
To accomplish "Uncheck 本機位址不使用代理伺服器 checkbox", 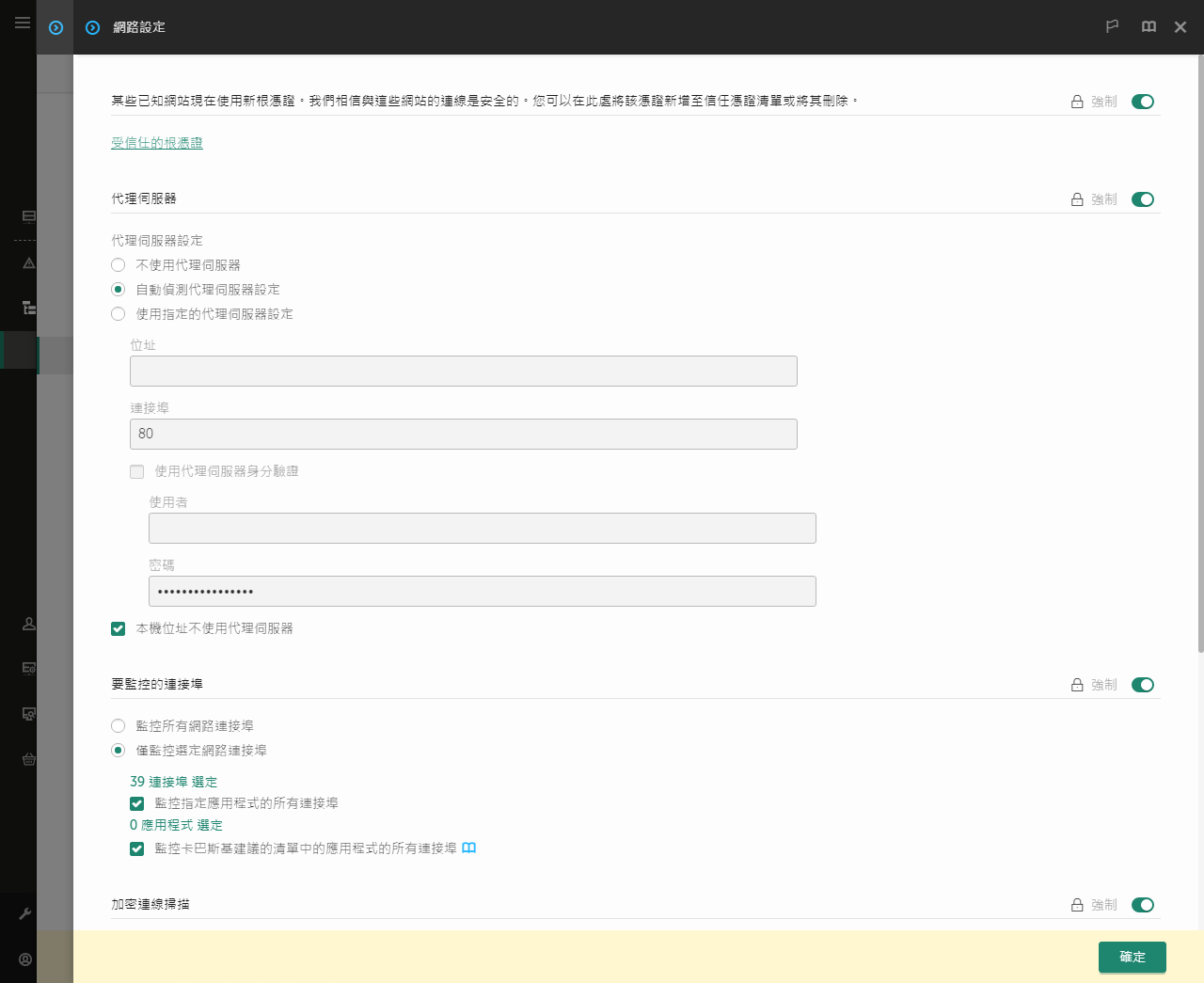I will tap(118, 628).
